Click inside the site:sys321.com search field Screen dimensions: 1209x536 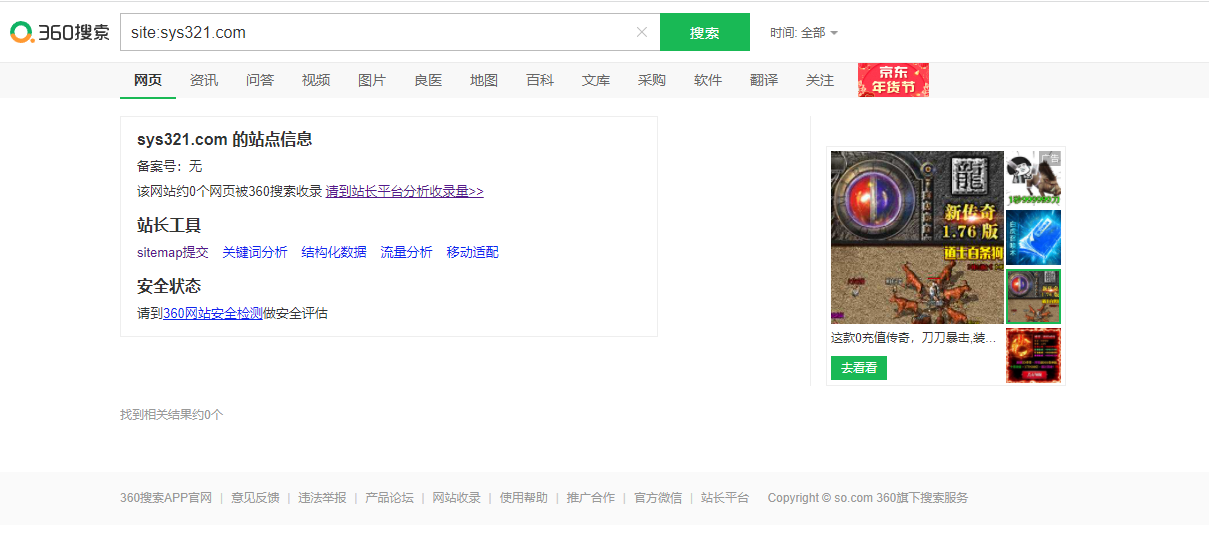tap(380, 32)
